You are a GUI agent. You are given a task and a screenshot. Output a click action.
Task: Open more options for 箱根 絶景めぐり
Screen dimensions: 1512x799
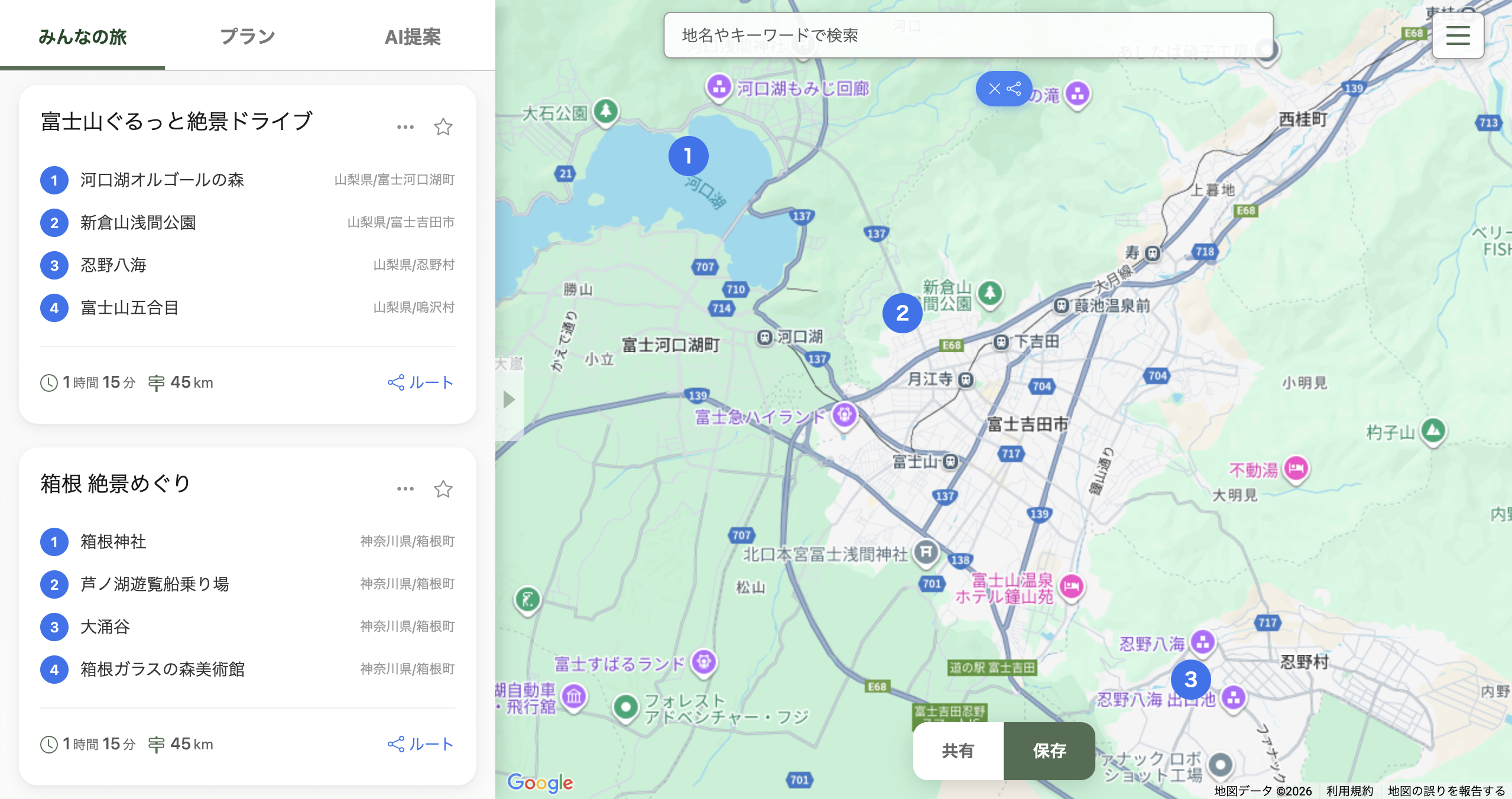(405, 488)
